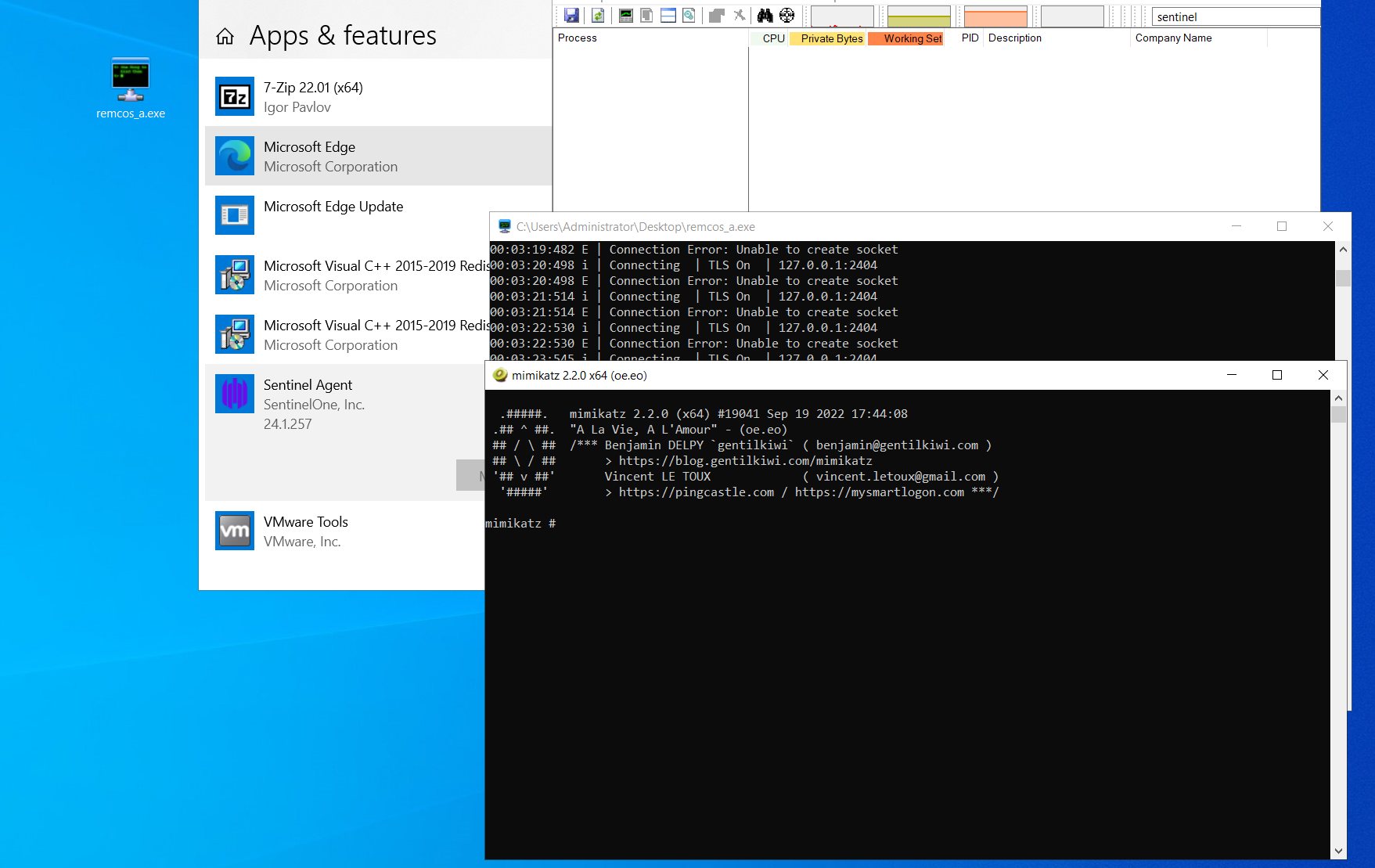Click the magnifier-on-page toolbar icon in Process Explorer
This screenshot has height=868, width=1375.
(x=689, y=16)
